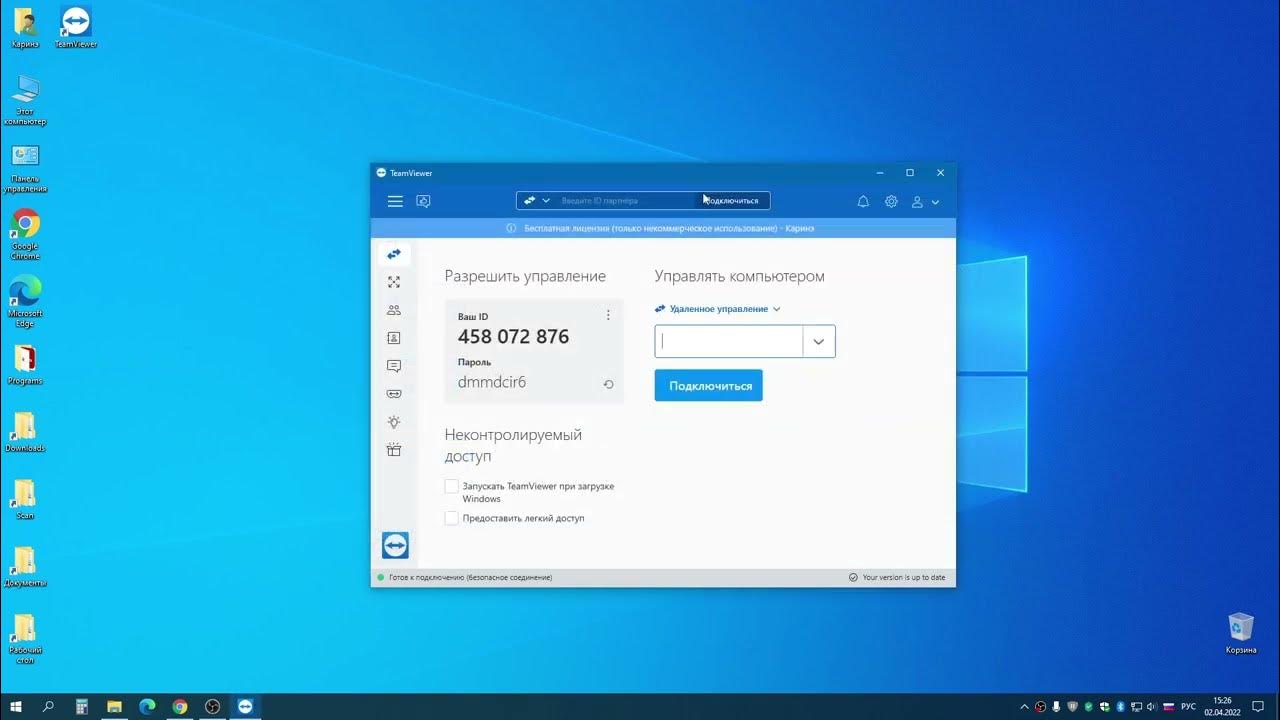Click the password text dmmdcir6
The width and height of the screenshot is (1280, 720).
click(492, 382)
